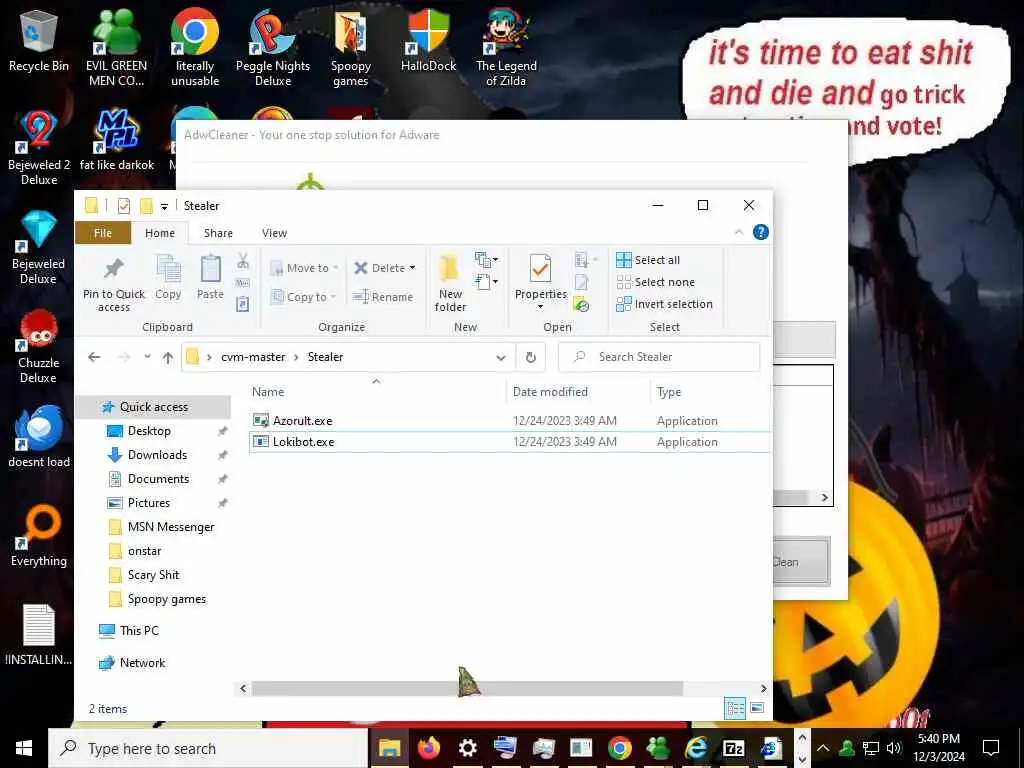The image size is (1024, 768).
Task: Open 'doesnt load' Thunderbird shortcut
Action: click(39, 437)
